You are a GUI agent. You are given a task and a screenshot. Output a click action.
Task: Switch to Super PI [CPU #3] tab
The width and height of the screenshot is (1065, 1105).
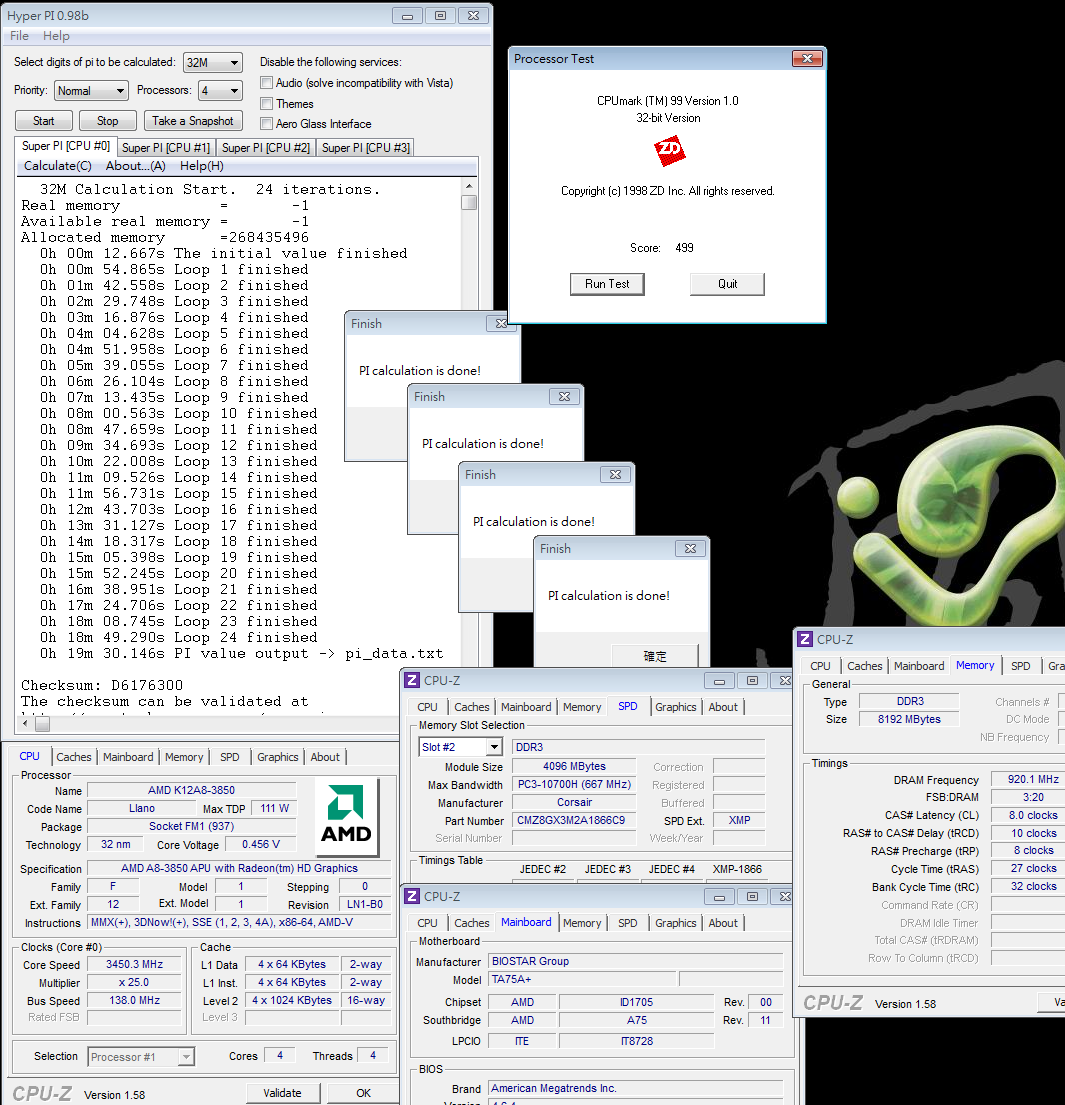click(366, 147)
